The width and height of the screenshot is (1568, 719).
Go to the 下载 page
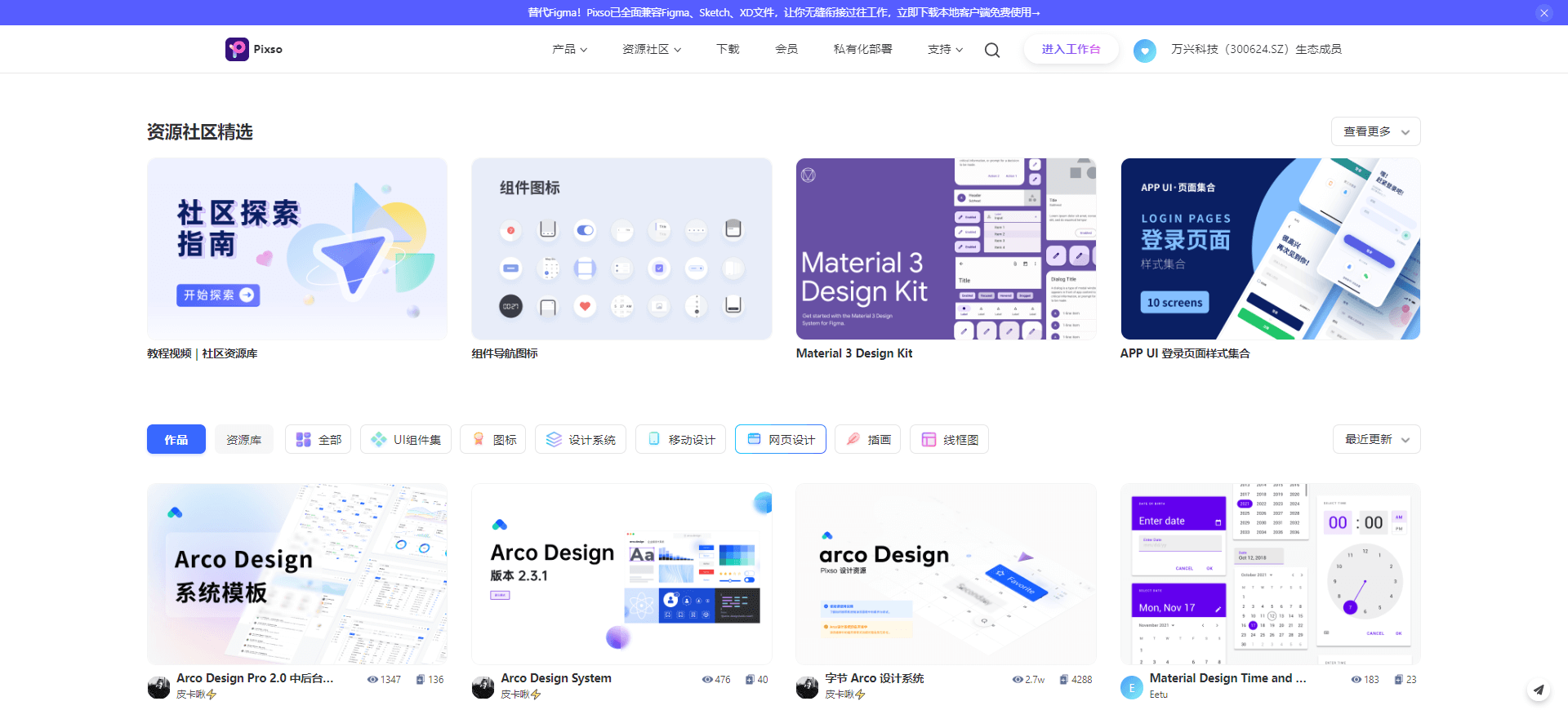tap(728, 49)
